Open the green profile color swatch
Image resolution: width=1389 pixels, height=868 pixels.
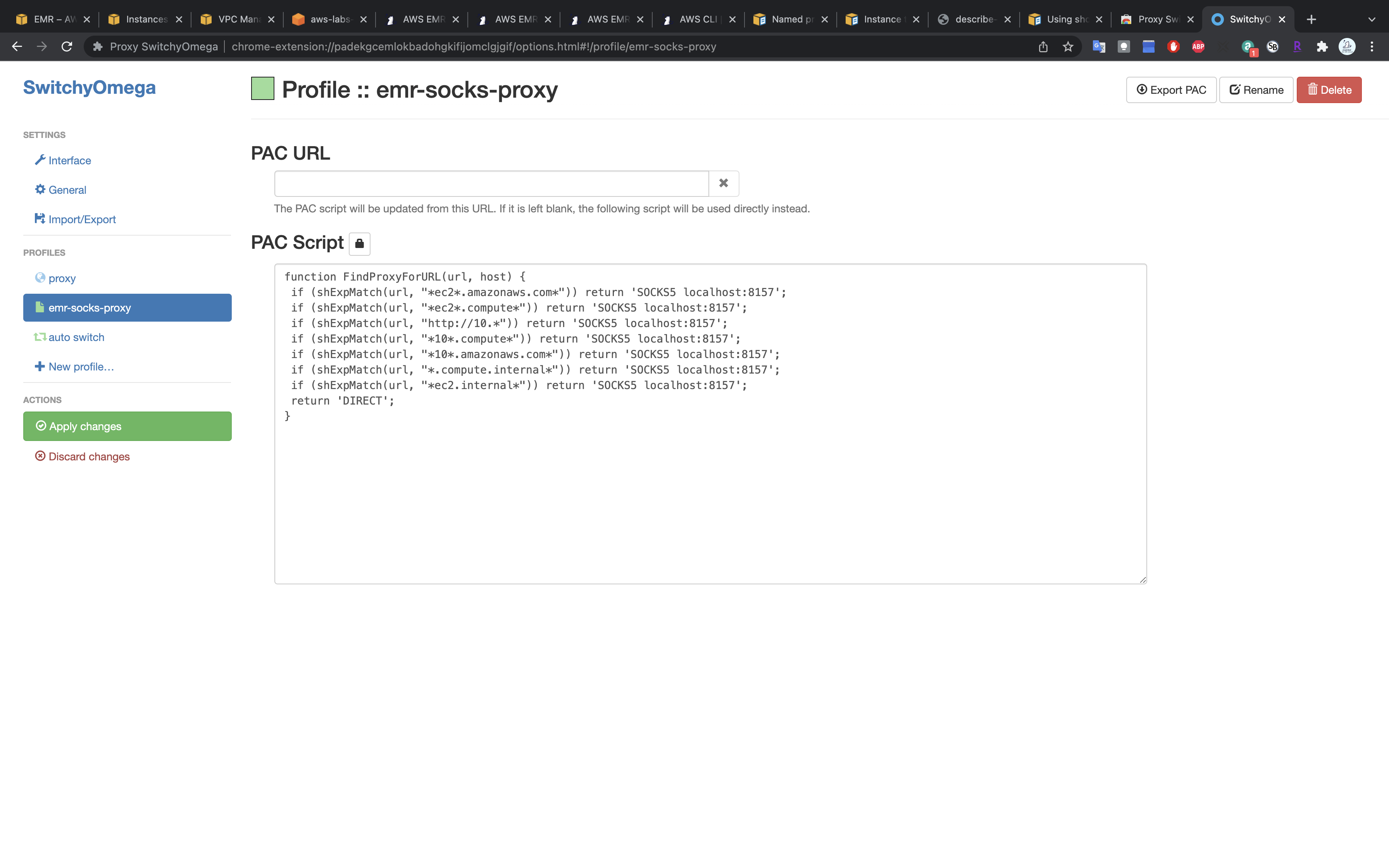[262, 89]
